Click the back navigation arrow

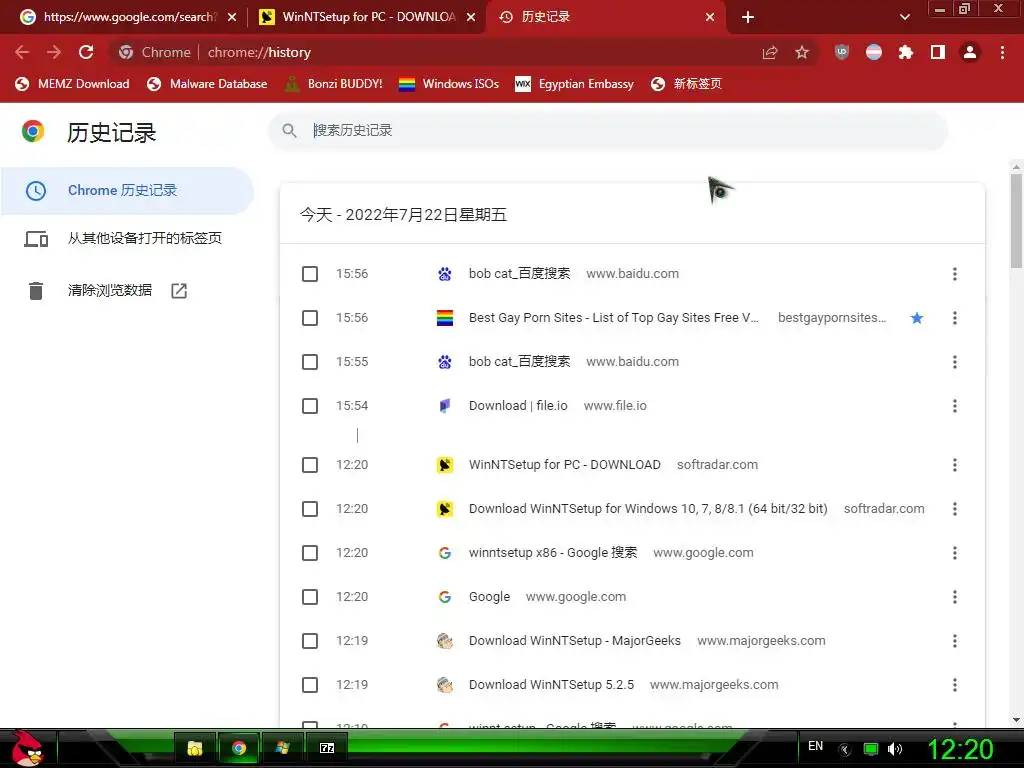22,52
